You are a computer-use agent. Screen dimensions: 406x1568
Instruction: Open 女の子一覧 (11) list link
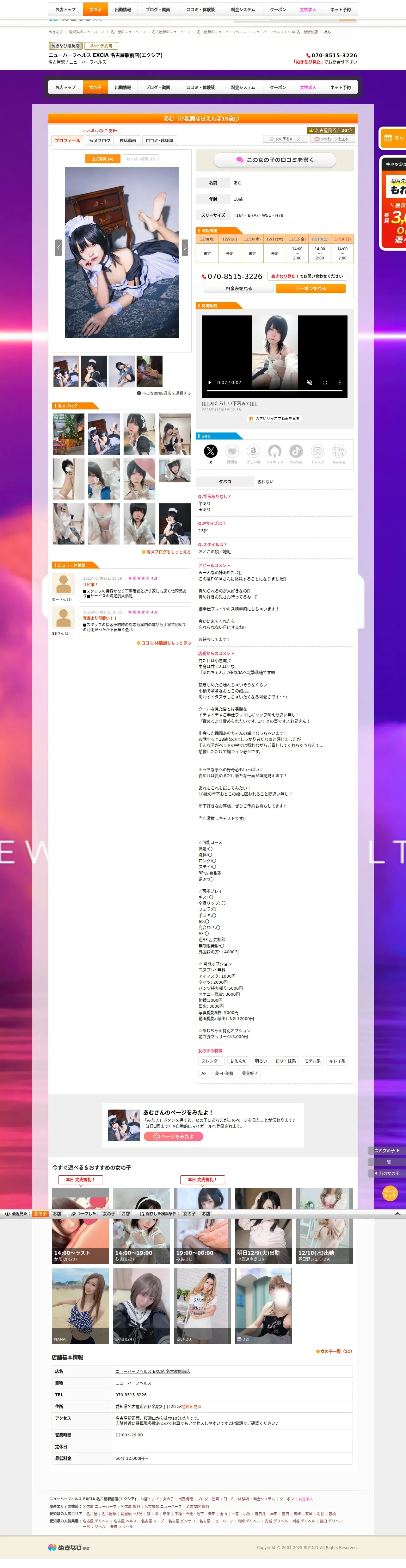pos(334,1351)
